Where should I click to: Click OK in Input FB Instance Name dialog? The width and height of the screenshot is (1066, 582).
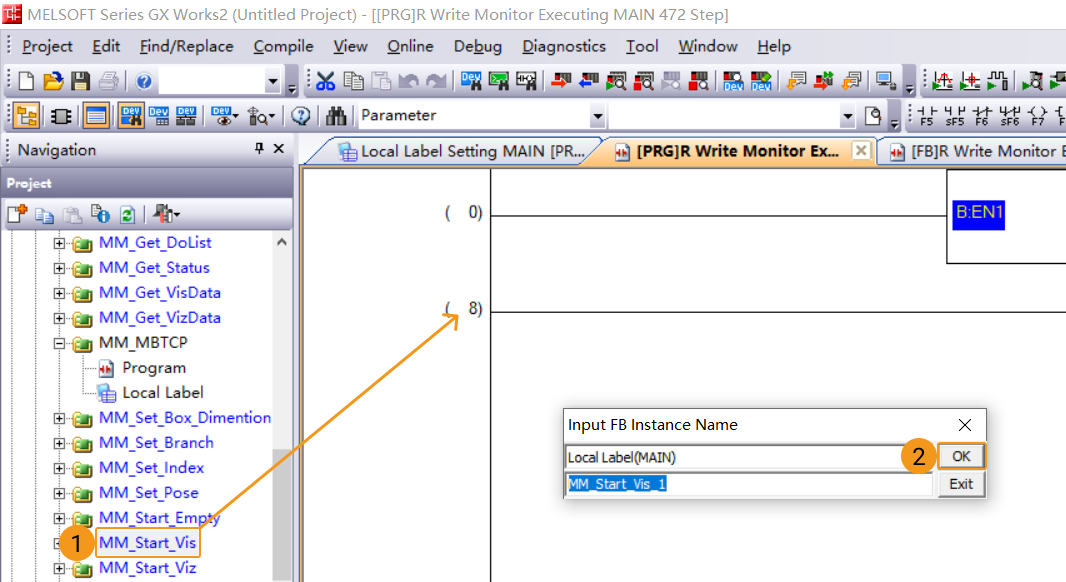coord(961,456)
